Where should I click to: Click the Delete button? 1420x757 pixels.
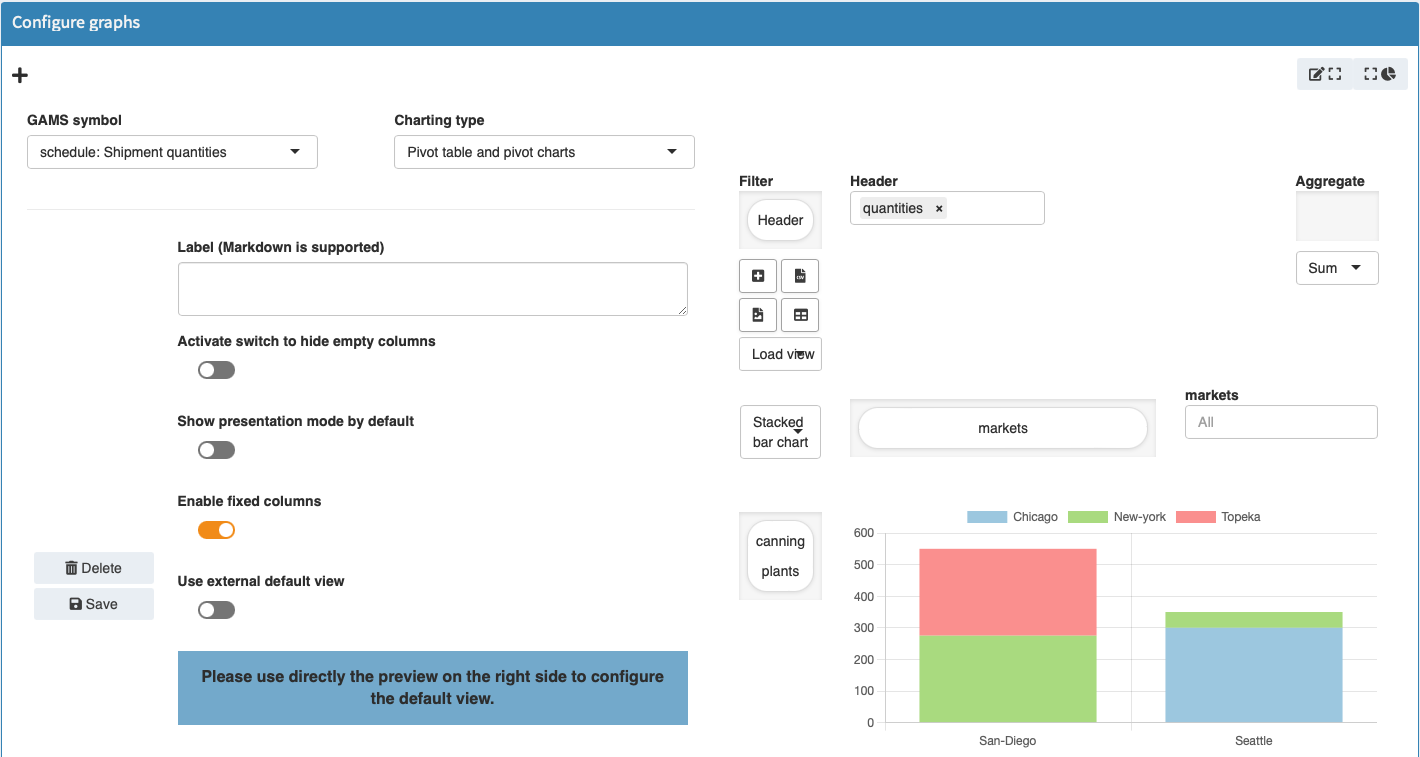click(94, 568)
